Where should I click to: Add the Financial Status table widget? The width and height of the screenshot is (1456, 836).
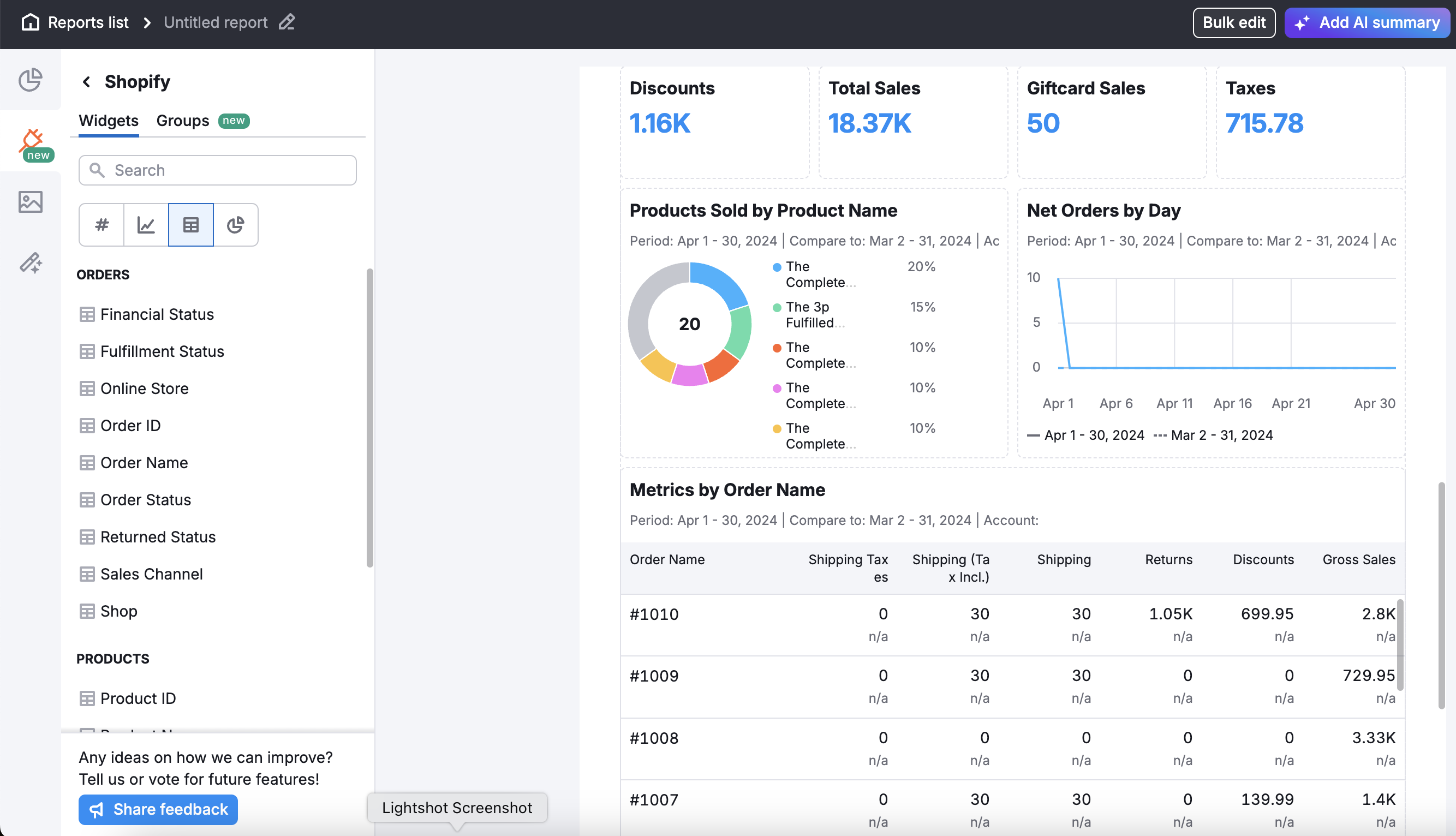(x=157, y=314)
